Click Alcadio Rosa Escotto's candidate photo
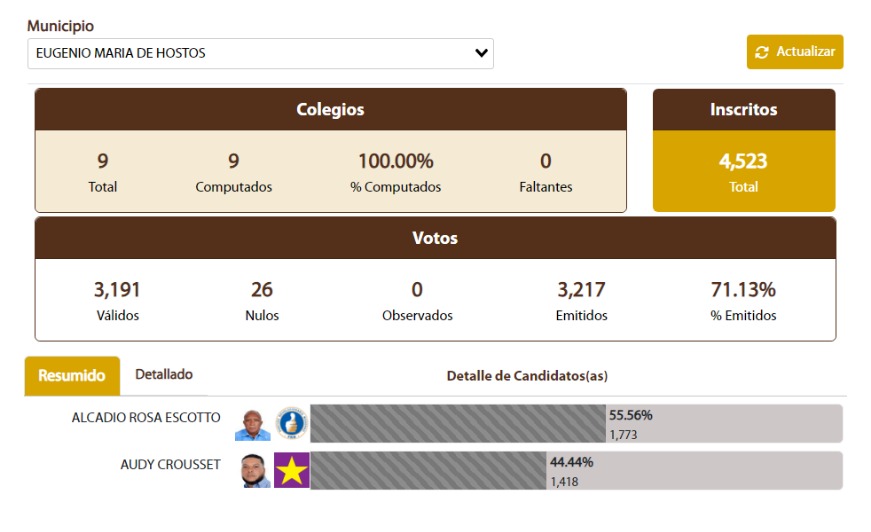This screenshot has width=871, height=532. point(253,424)
